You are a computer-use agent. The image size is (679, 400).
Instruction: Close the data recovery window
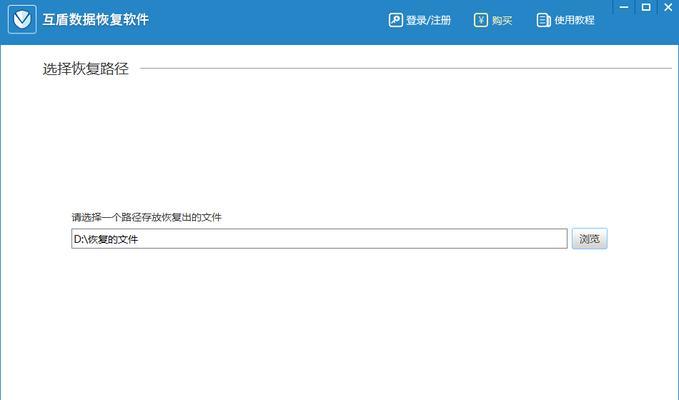(x=668, y=7)
